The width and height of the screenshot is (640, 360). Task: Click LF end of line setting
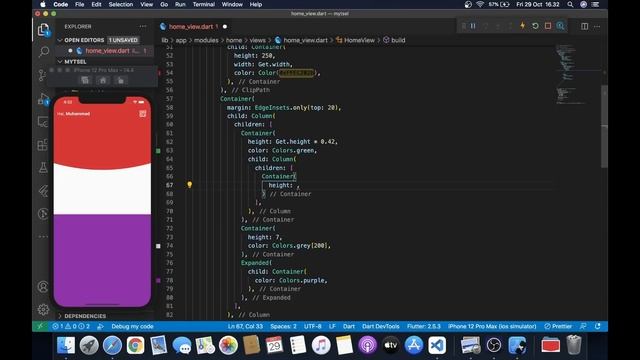click(332, 326)
